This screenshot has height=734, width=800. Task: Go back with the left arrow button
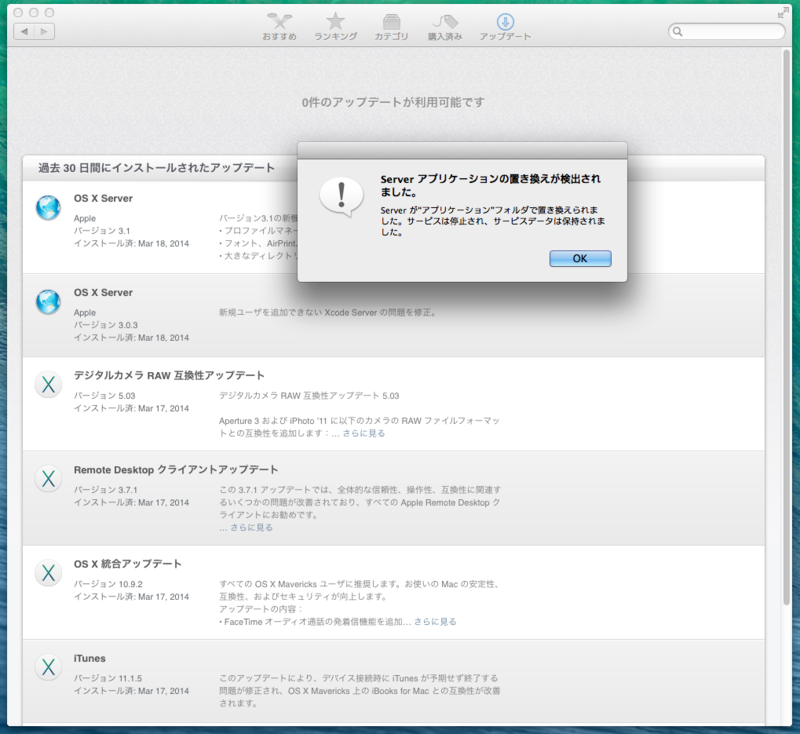(24, 32)
